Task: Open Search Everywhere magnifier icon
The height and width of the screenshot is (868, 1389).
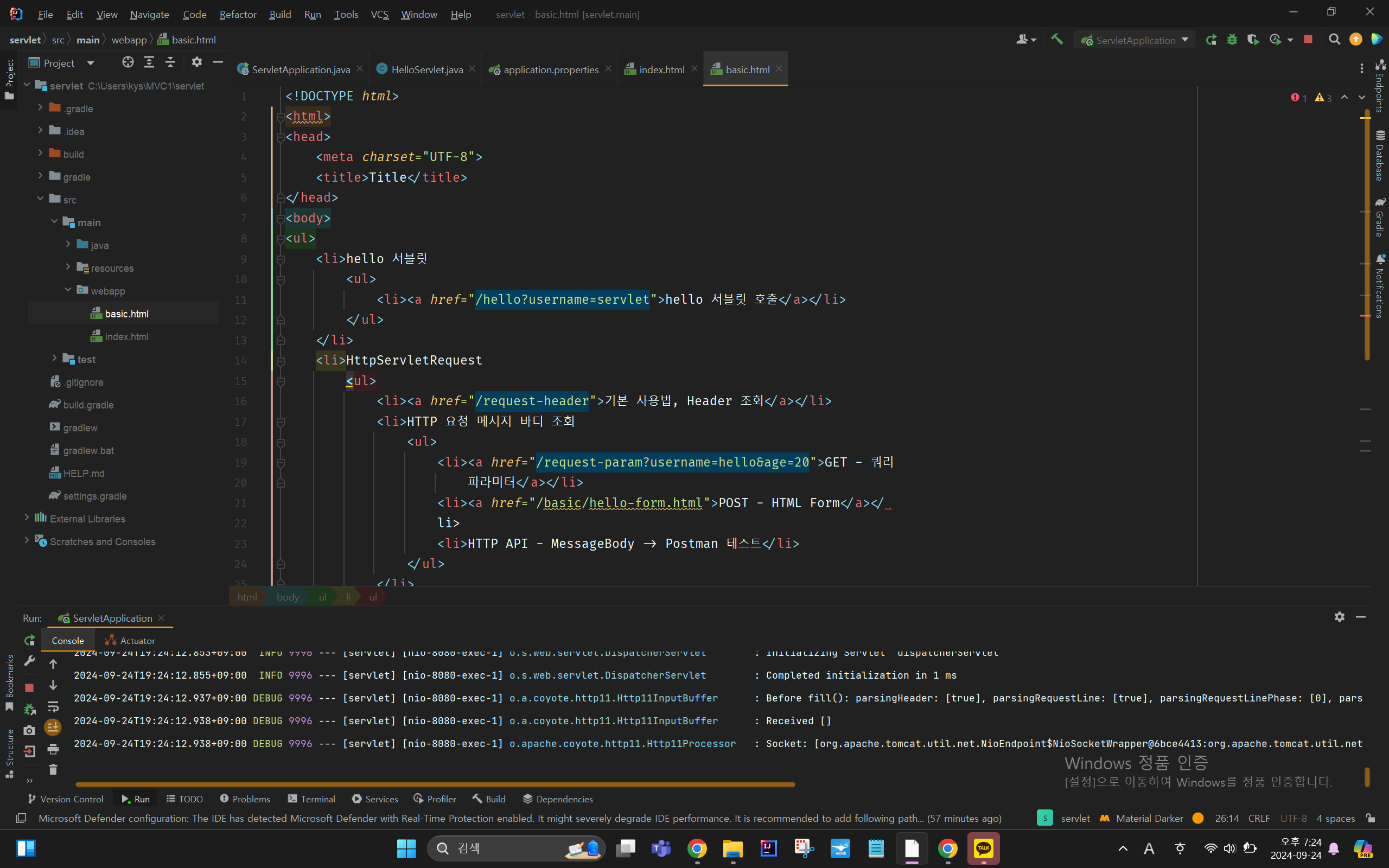Action: tap(1335, 40)
